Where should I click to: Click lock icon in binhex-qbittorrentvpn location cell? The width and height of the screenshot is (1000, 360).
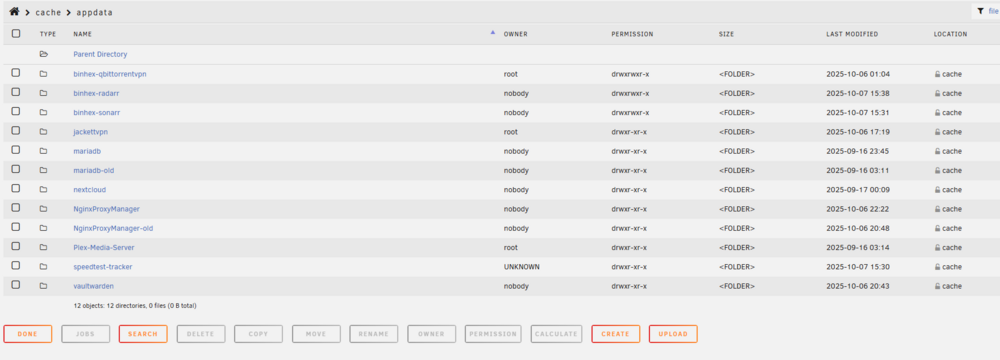(937, 74)
